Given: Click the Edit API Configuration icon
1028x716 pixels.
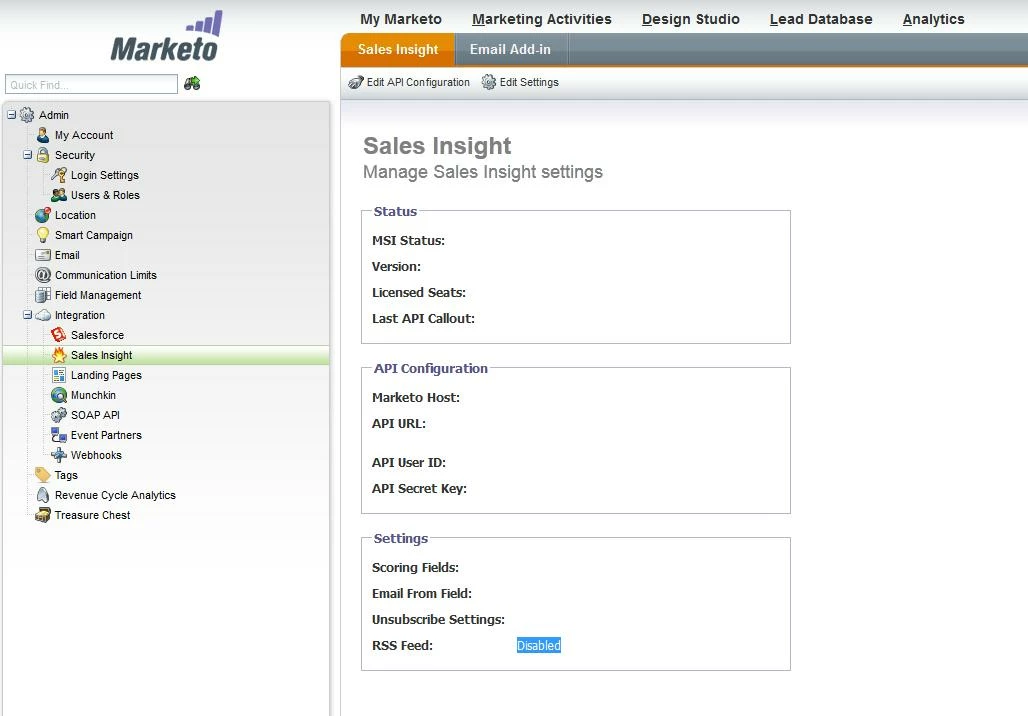Looking at the screenshot, I should pyautogui.click(x=355, y=83).
